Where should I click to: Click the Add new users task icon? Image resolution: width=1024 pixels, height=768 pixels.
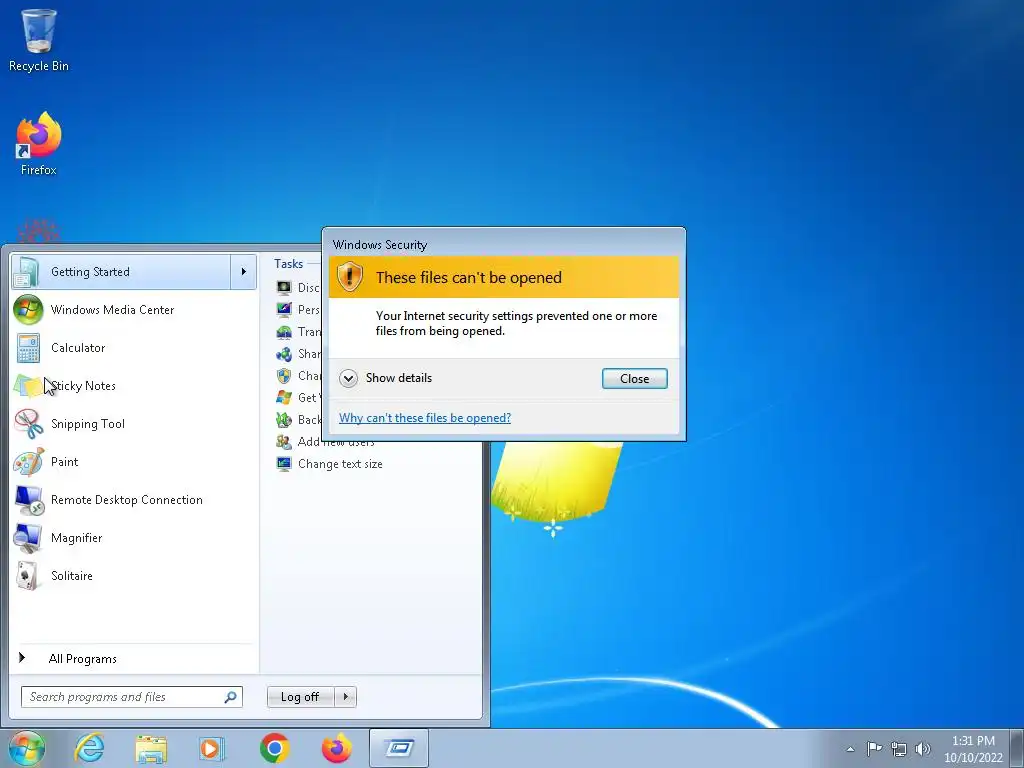pos(283,441)
